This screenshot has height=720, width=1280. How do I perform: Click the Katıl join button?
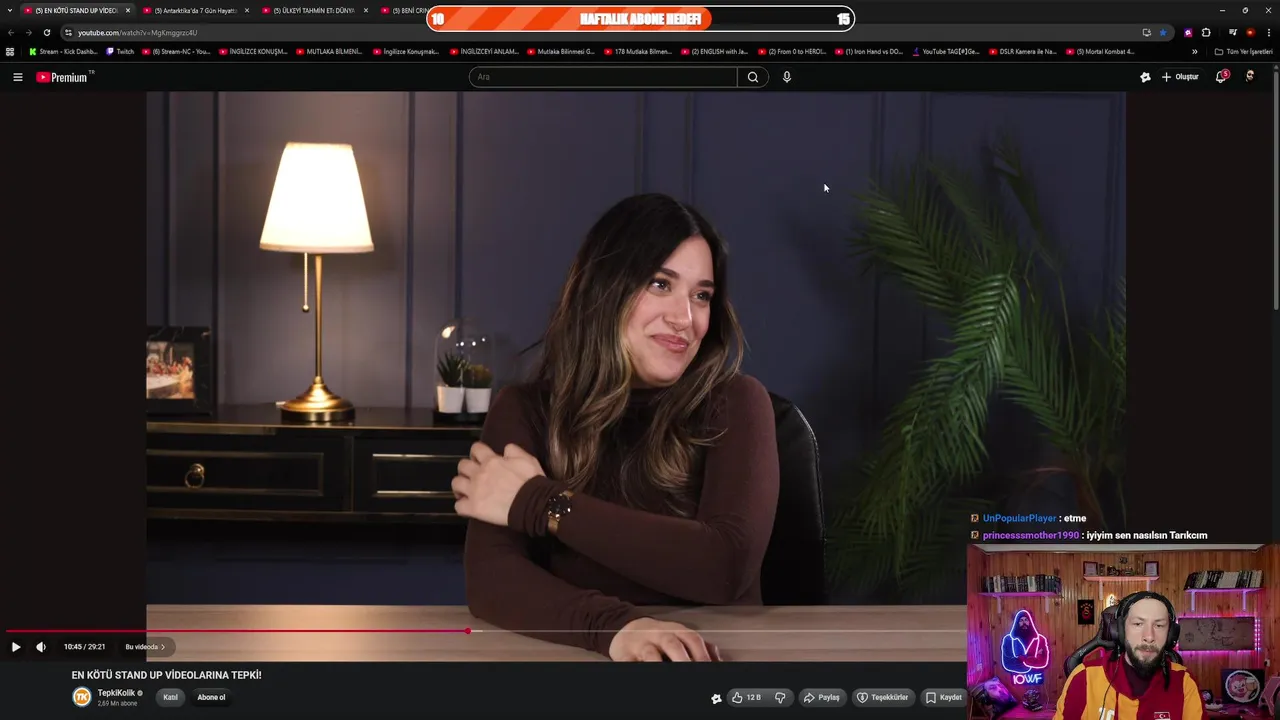[x=170, y=697]
